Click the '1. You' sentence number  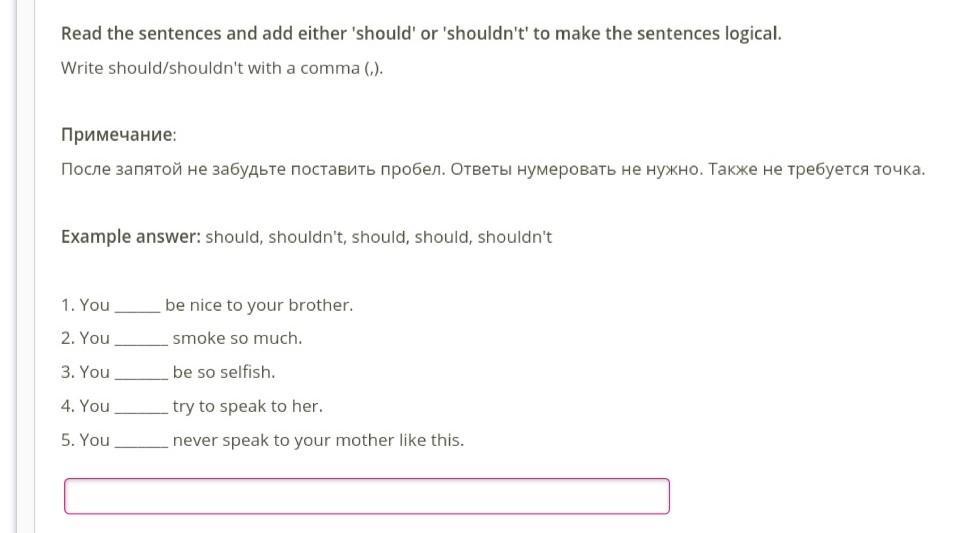85,305
